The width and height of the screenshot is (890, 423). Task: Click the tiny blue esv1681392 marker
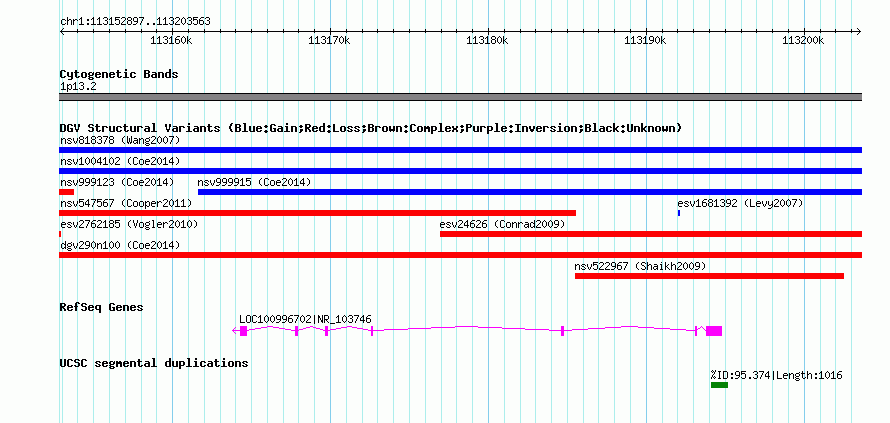[x=679, y=213]
